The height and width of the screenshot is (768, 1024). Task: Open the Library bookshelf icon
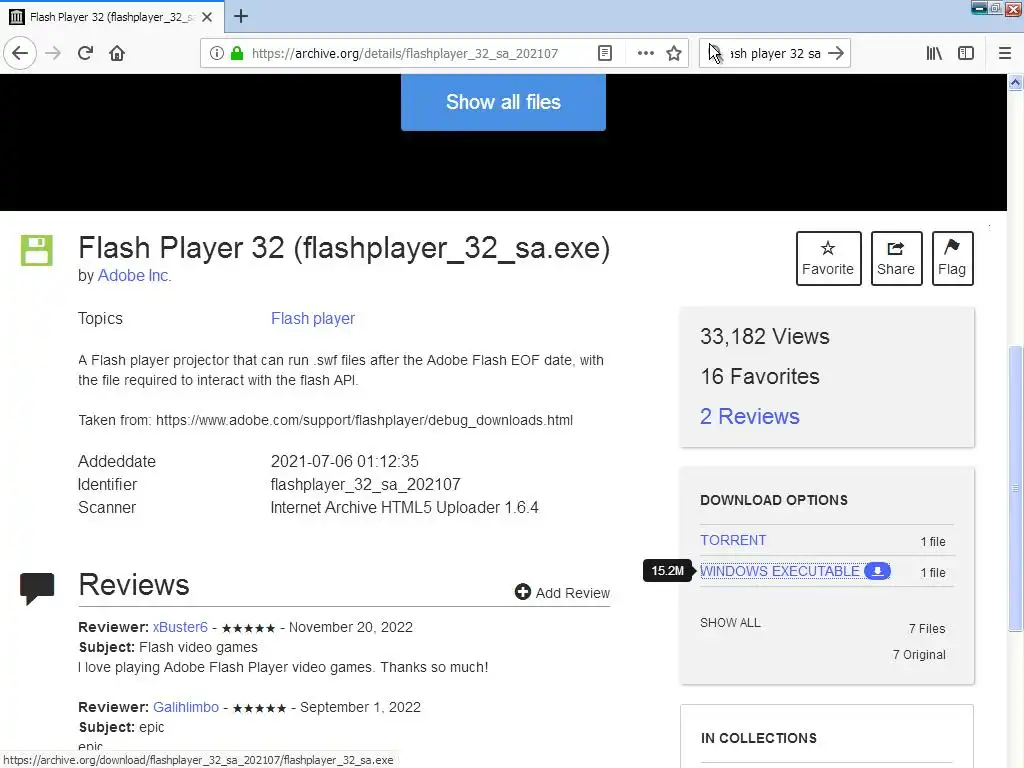pyautogui.click(x=934, y=53)
